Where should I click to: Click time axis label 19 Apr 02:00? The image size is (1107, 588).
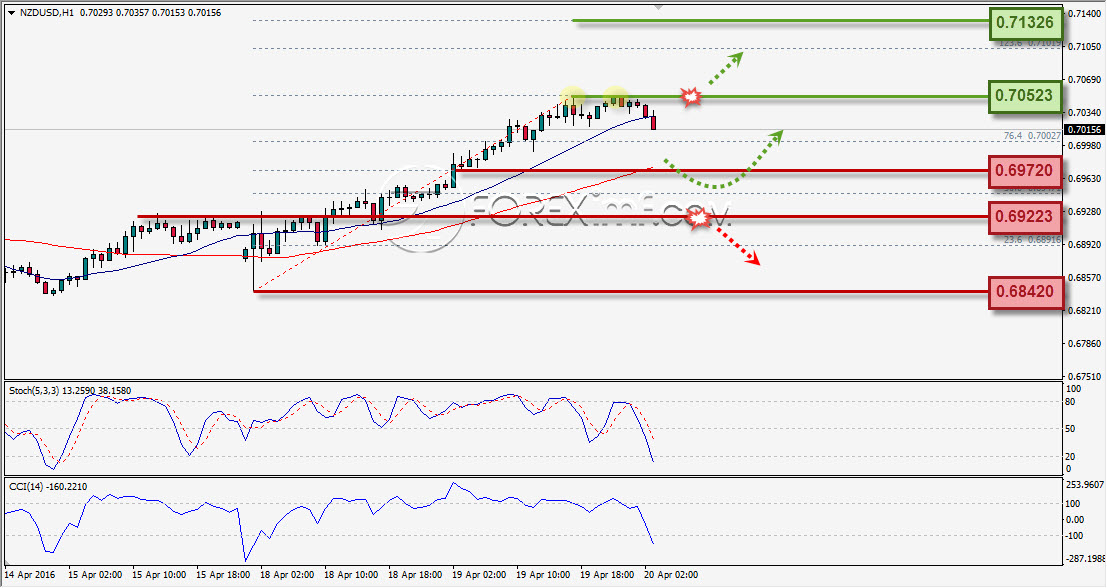(479, 575)
